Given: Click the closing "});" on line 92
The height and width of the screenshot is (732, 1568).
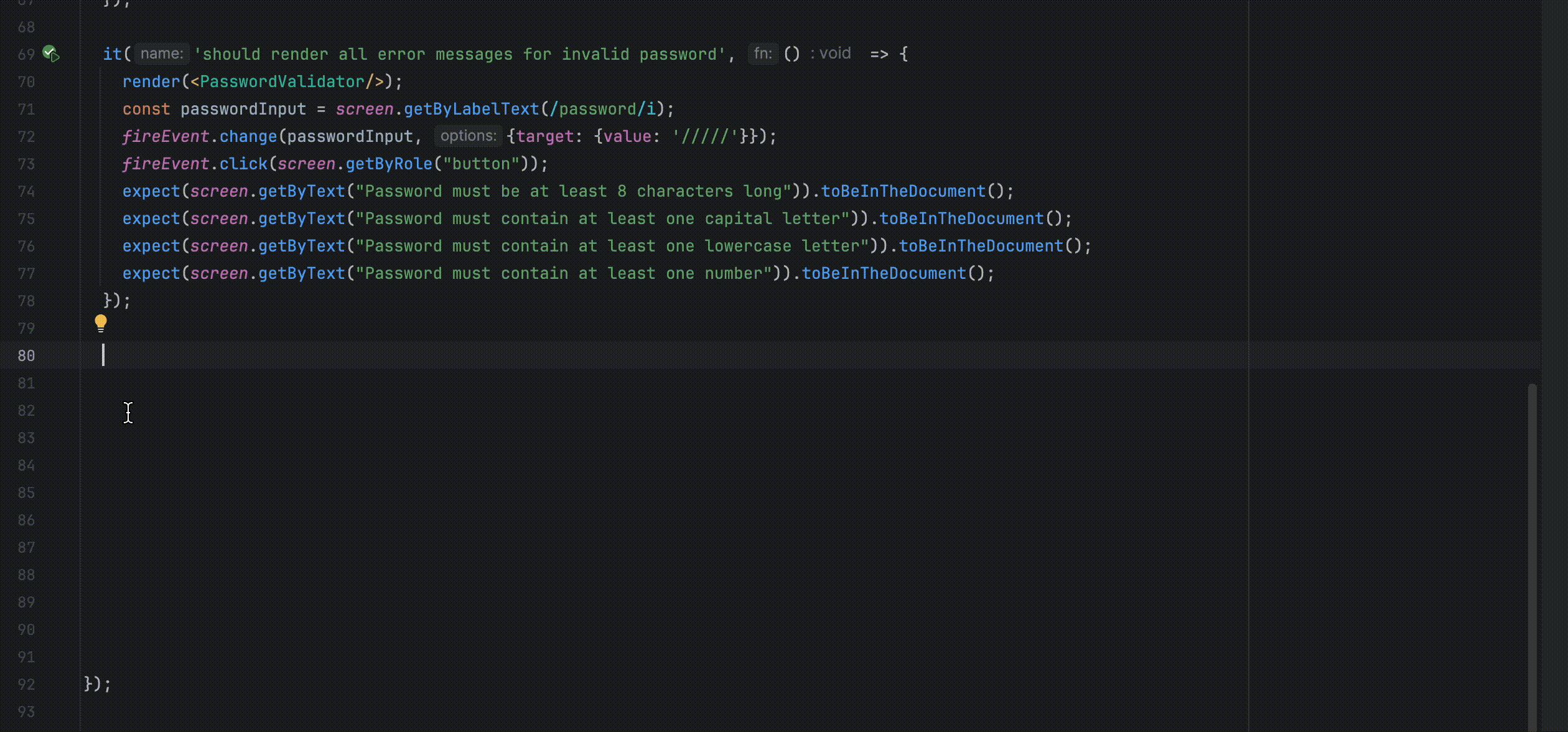Looking at the screenshot, I should 96,683.
